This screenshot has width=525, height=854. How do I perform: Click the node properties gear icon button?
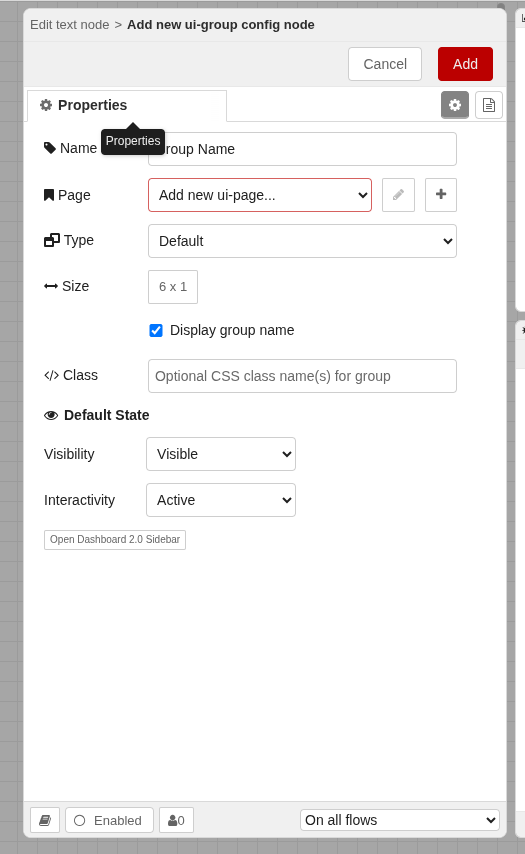(x=455, y=105)
